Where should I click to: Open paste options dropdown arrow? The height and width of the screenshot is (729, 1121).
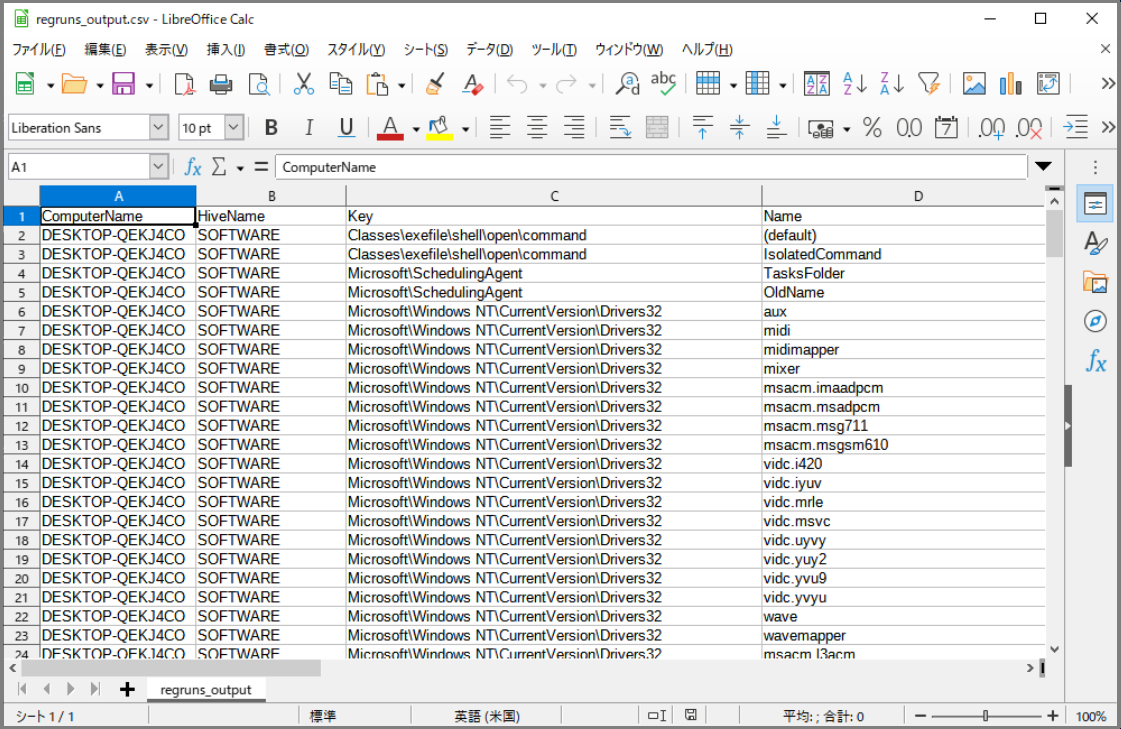click(x=402, y=86)
